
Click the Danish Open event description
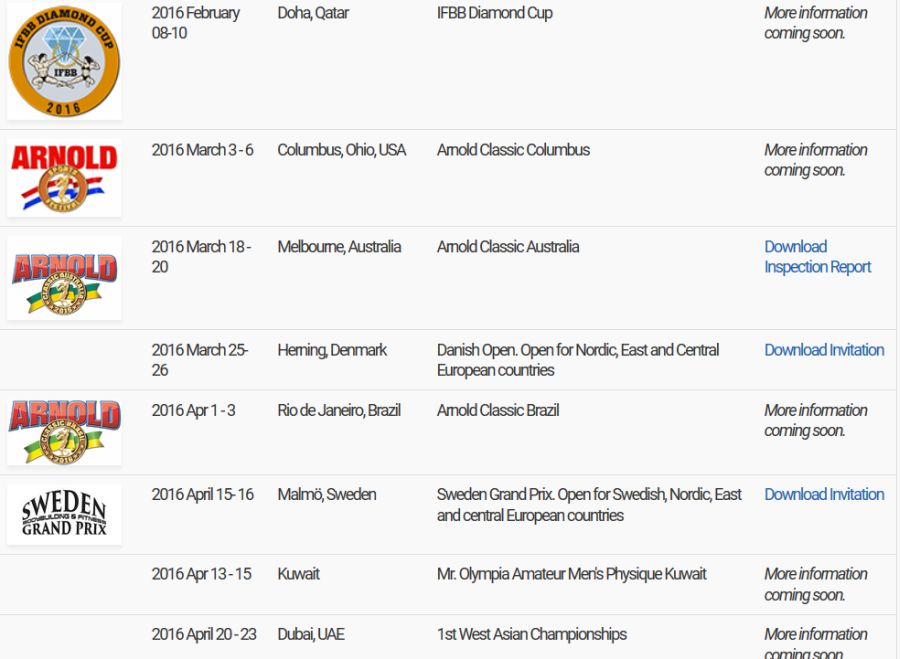click(577, 360)
